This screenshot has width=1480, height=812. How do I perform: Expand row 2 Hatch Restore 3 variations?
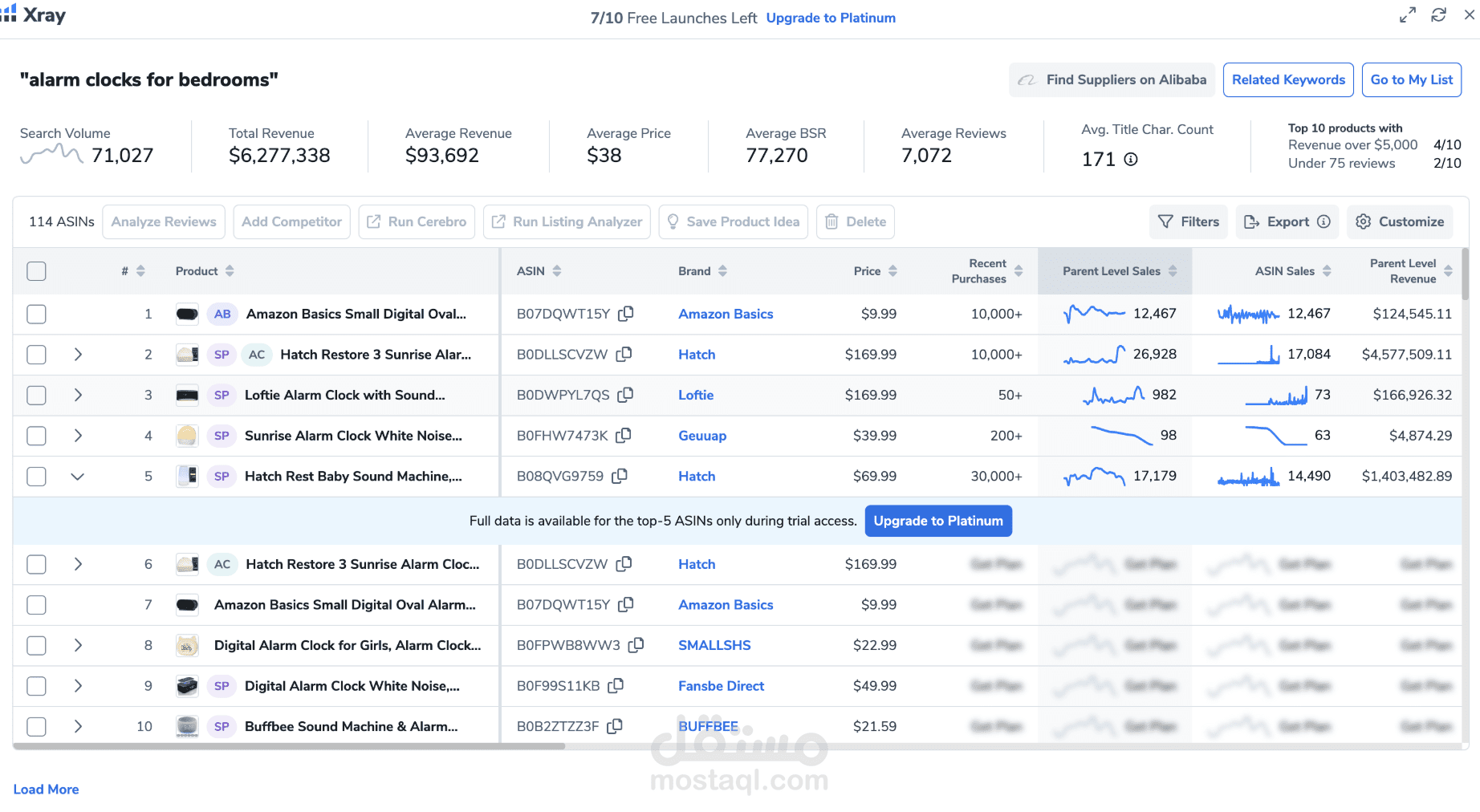click(78, 354)
